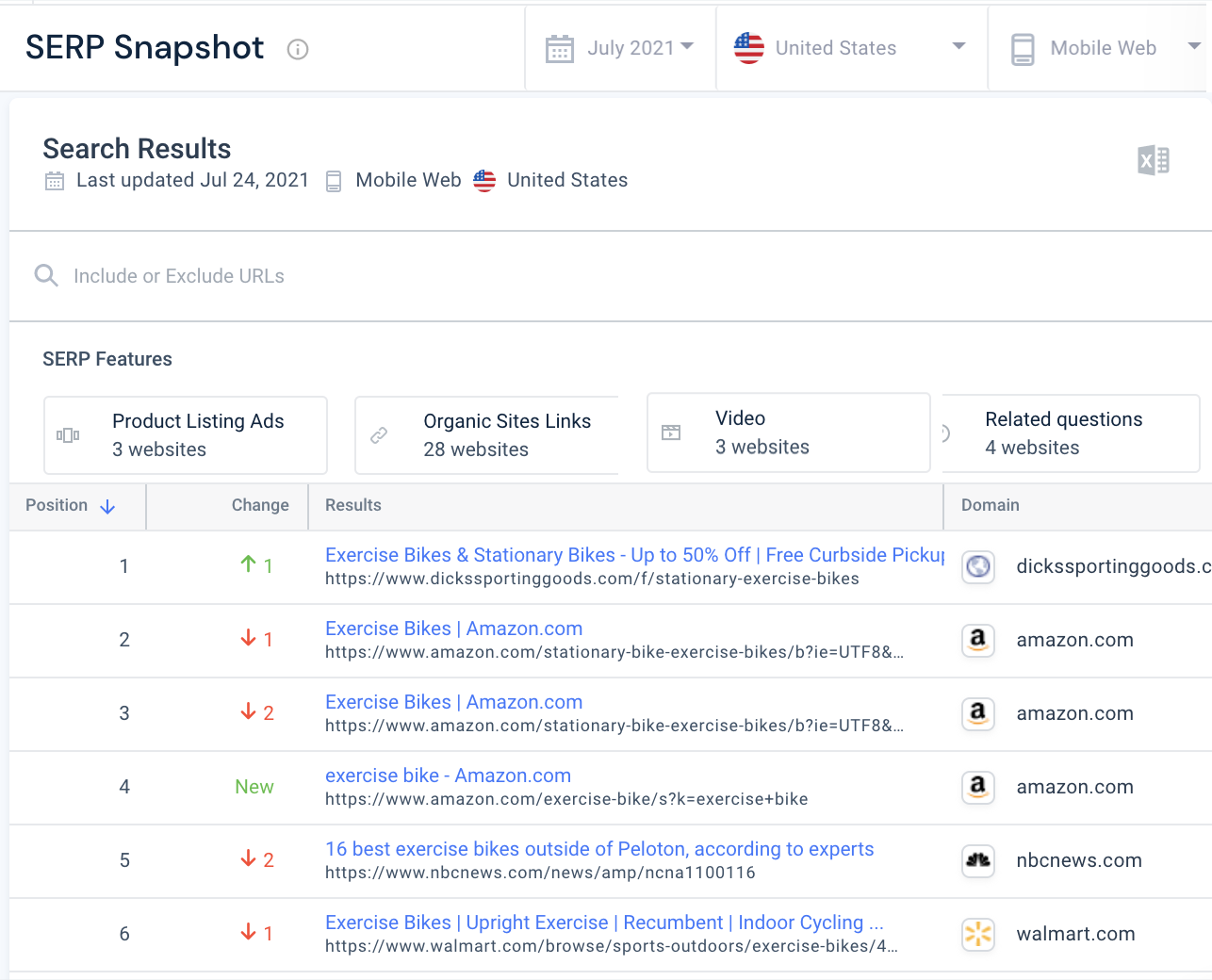The image size is (1212, 980).
Task: Select the Related questions feature card
Action: point(1071,433)
